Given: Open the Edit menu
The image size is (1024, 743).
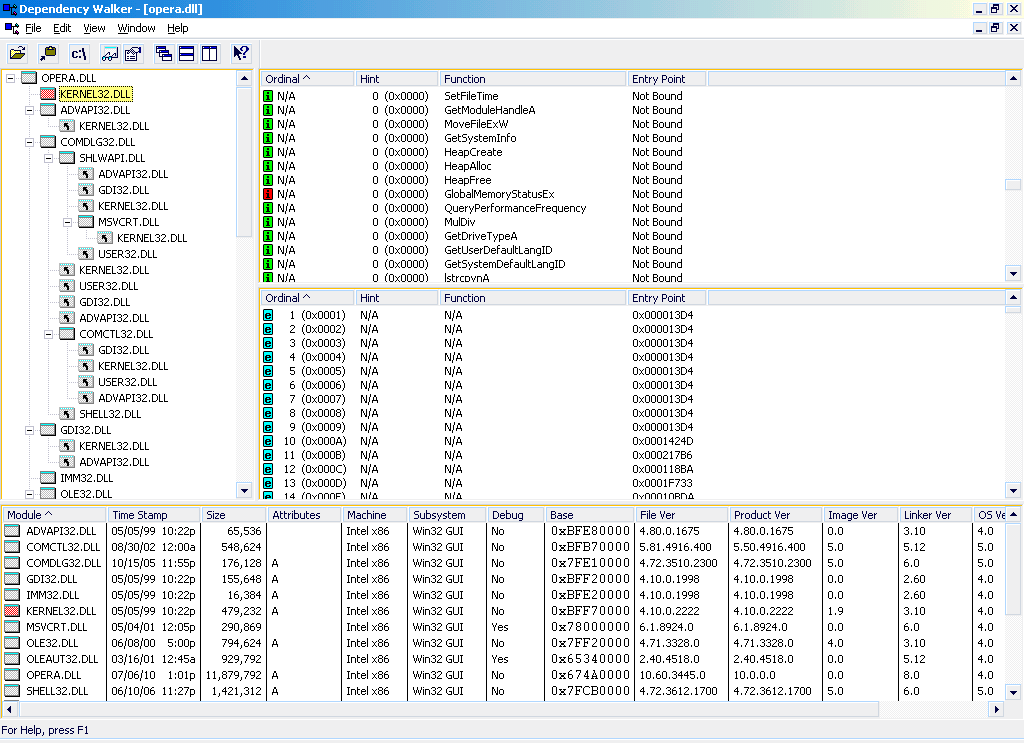Looking at the screenshot, I should click(x=62, y=28).
